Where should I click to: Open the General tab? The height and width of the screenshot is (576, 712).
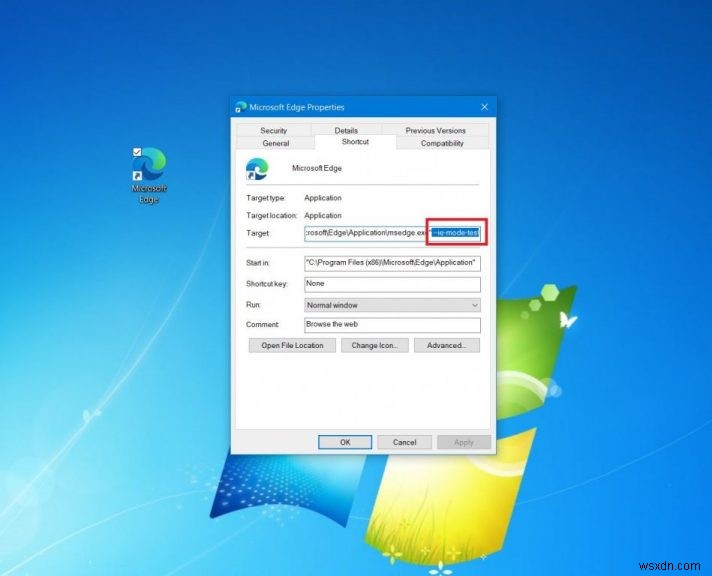(276, 143)
